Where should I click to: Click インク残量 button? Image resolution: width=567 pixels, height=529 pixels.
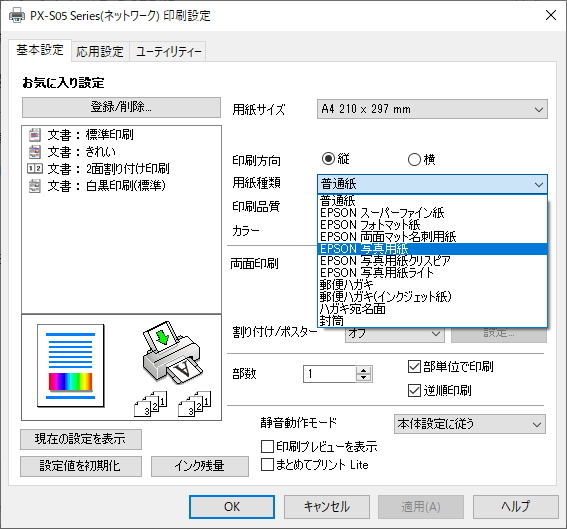200,466
